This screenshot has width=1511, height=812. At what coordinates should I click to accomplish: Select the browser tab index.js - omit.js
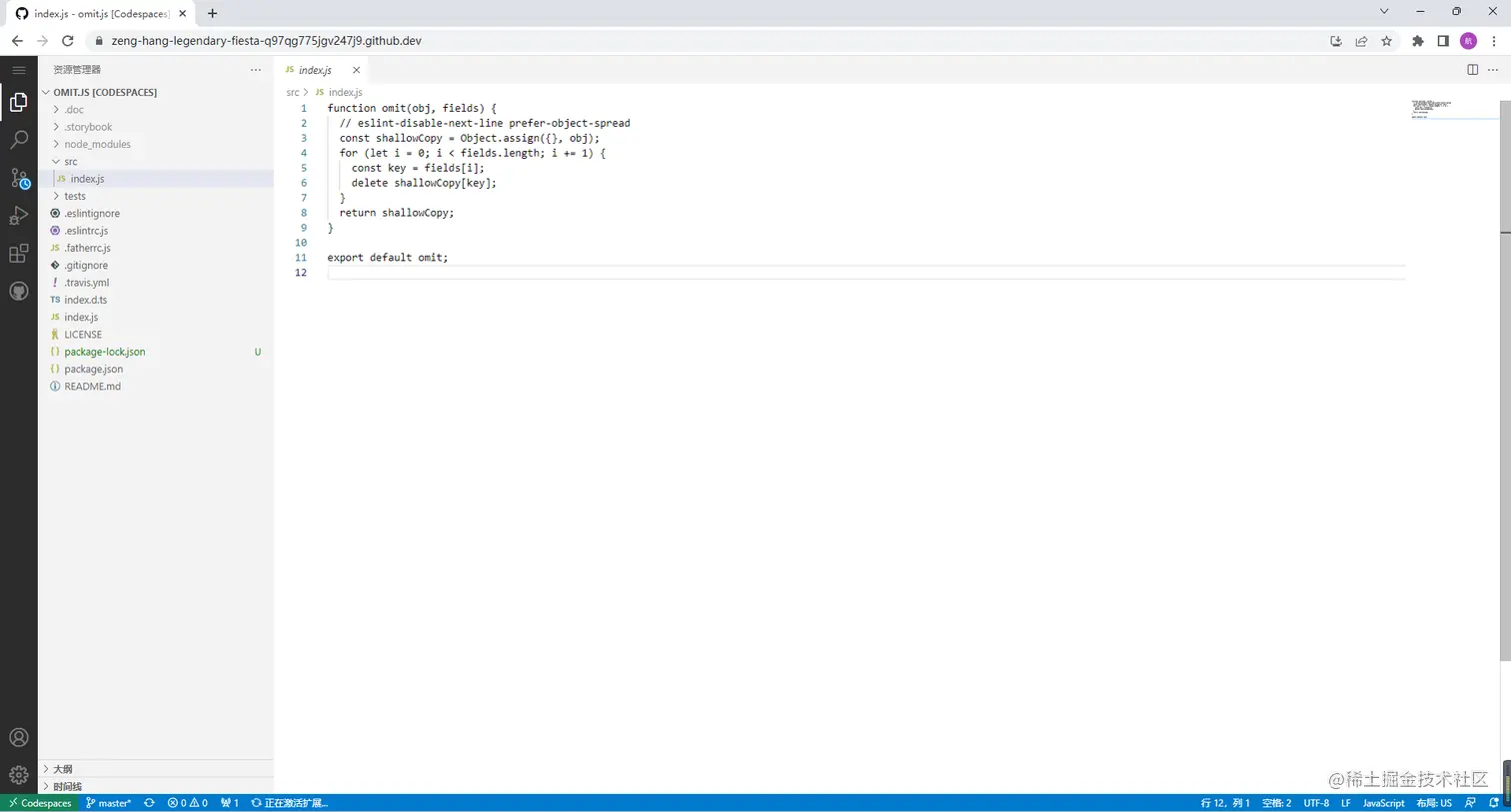coord(101,14)
